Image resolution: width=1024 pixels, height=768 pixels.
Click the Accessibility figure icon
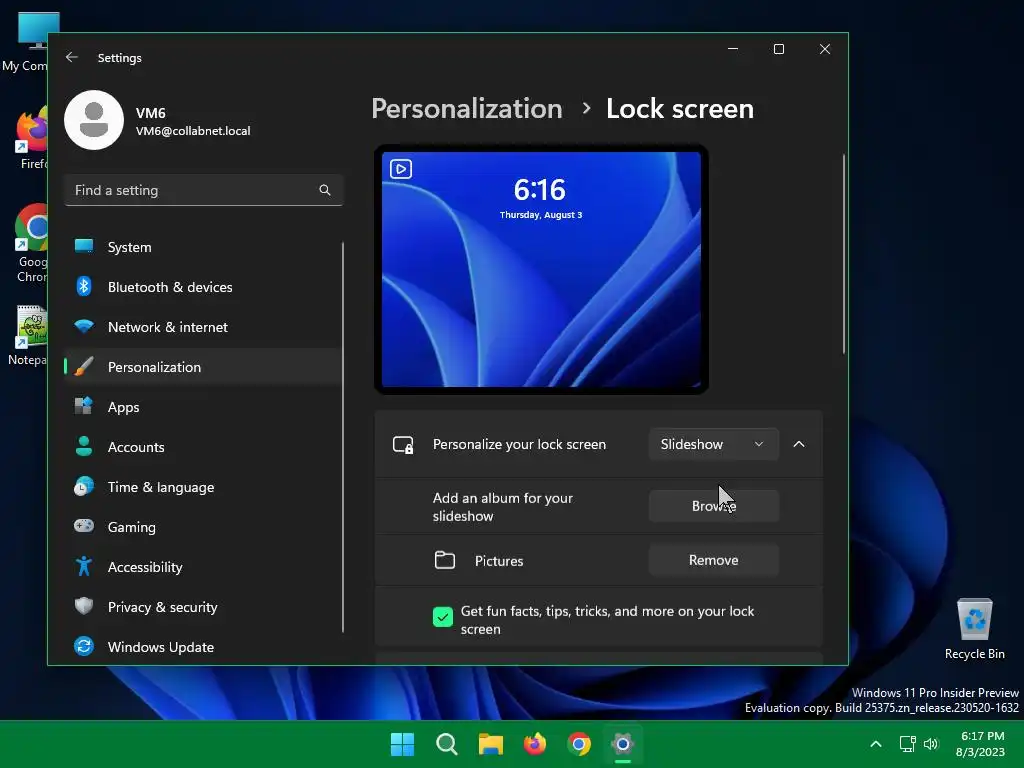pyautogui.click(x=84, y=566)
